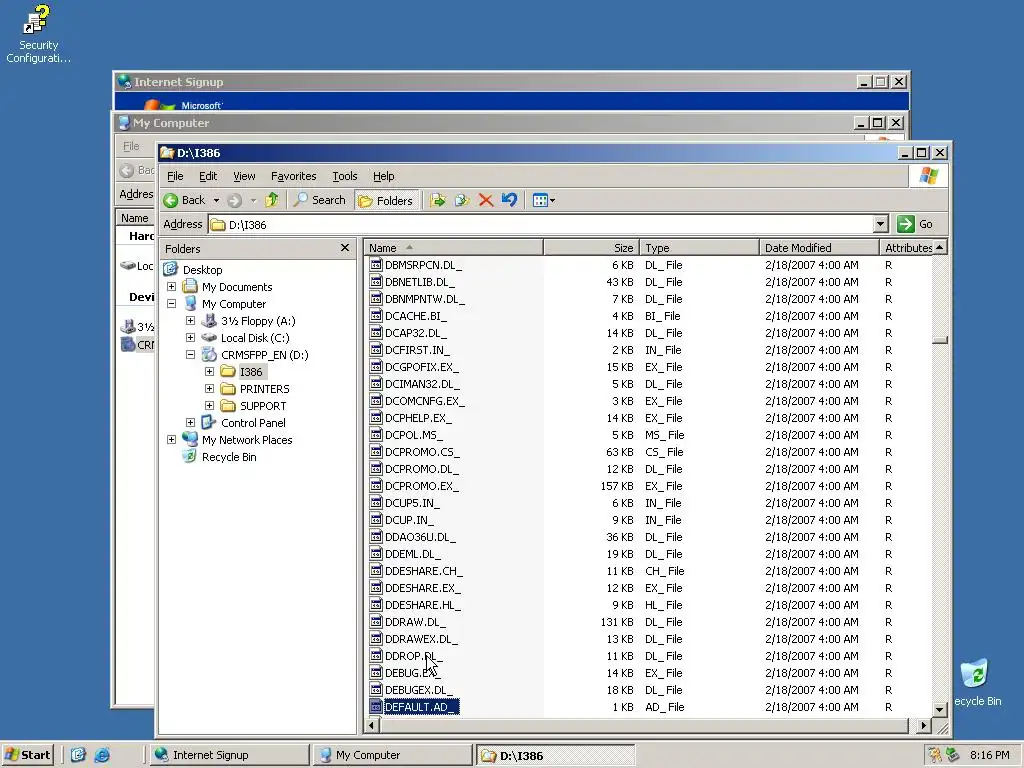Open the Favorites menu
Image resolution: width=1024 pixels, height=768 pixels.
click(293, 176)
